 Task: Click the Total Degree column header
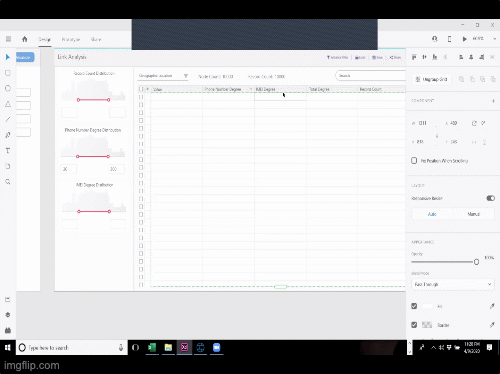pyautogui.click(x=332, y=89)
